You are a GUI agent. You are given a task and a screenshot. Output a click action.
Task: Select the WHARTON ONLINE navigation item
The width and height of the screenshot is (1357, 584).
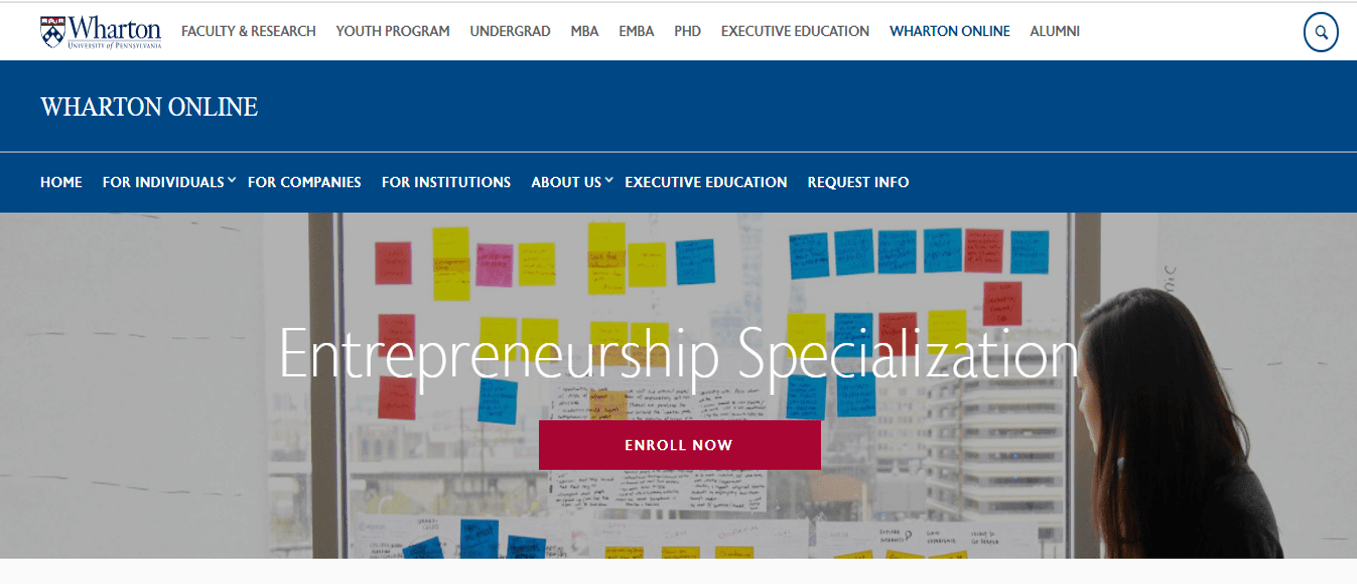click(949, 31)
